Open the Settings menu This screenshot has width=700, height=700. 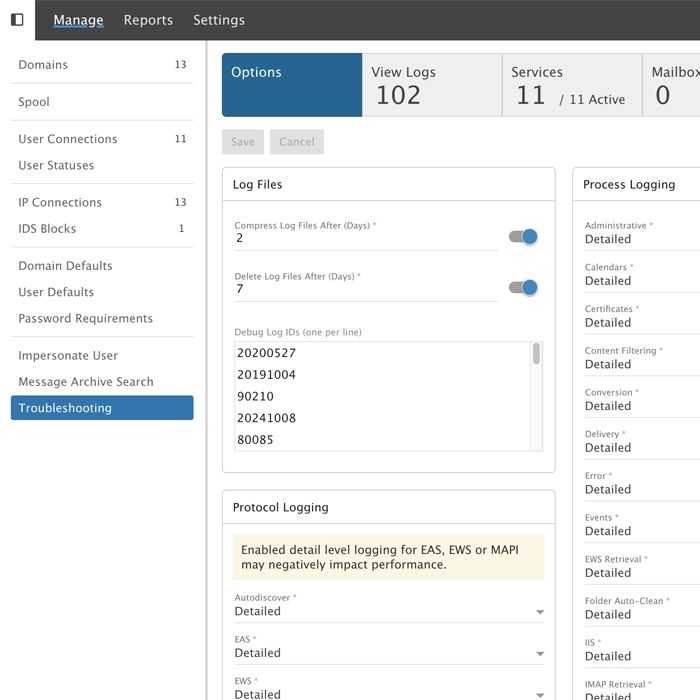pyautogui.click(x=219, y=20)
